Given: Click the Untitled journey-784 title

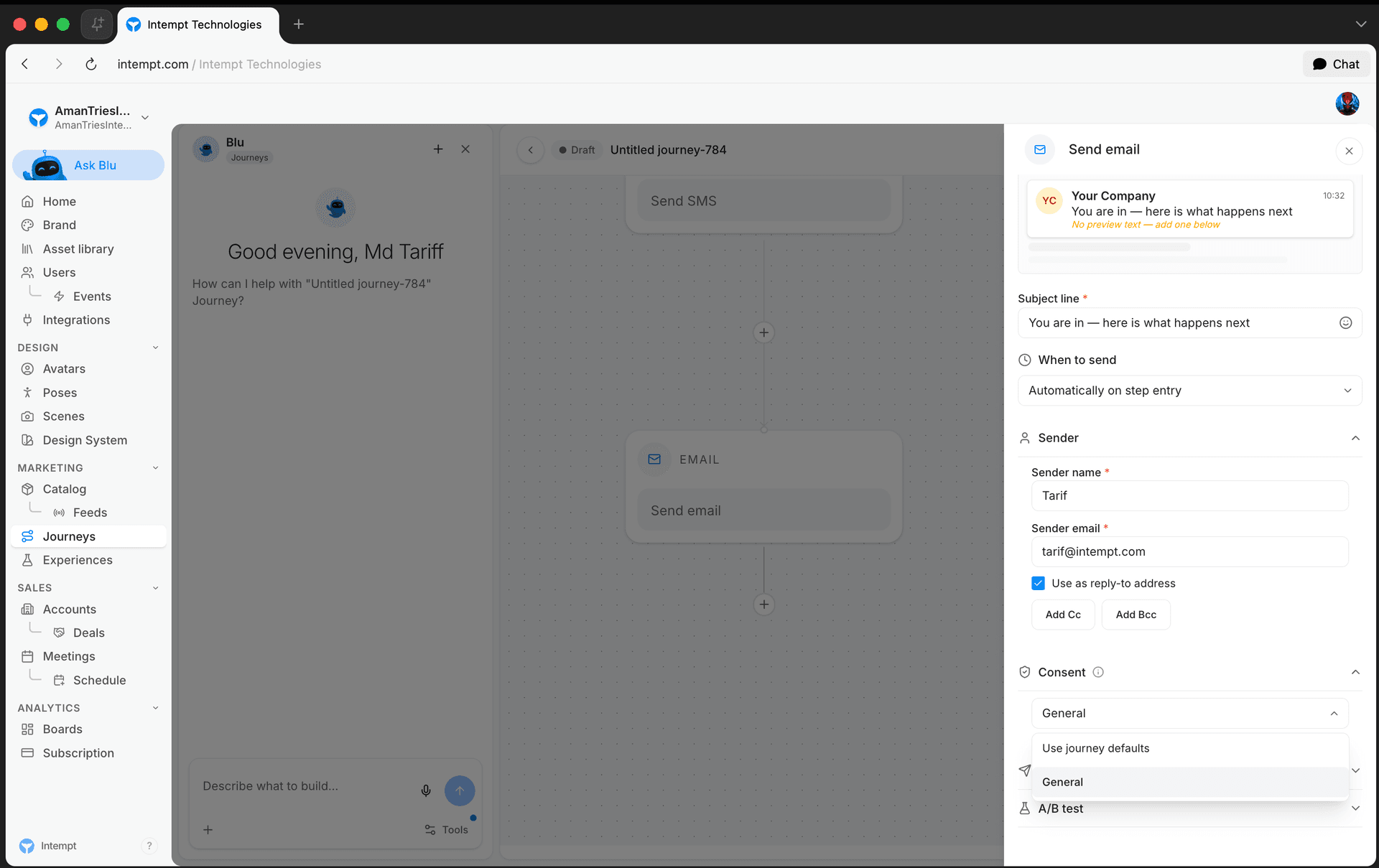Looking at the screenshot, I should click(668, 150).
